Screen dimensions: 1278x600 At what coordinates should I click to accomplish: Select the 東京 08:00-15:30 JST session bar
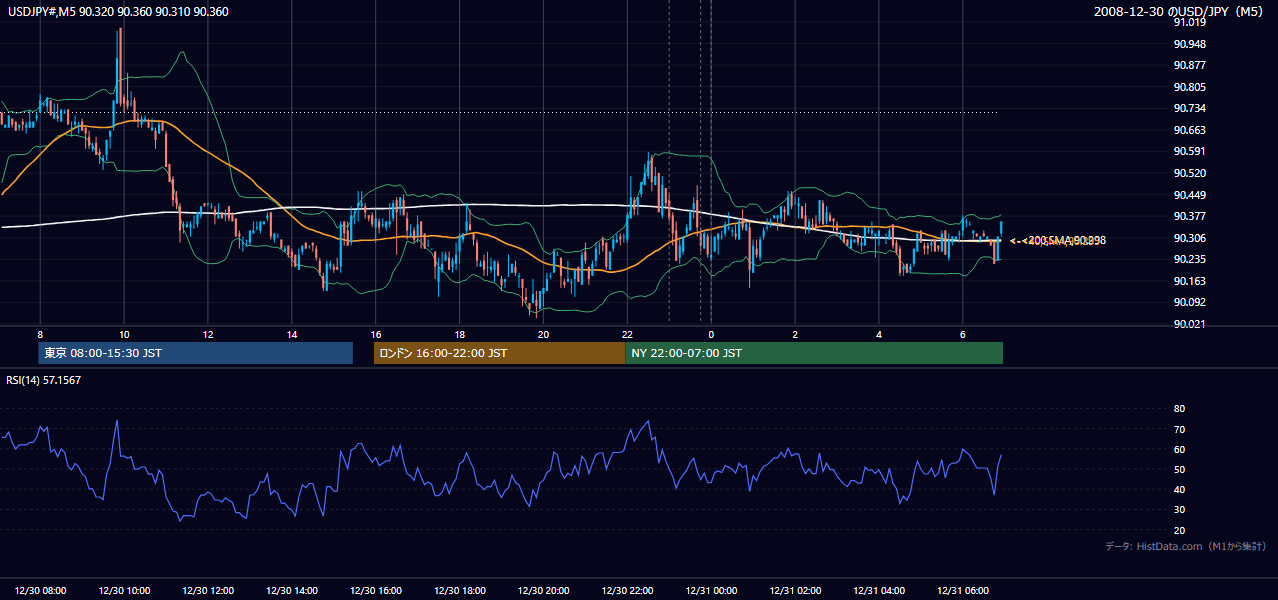tap(196, 353)
